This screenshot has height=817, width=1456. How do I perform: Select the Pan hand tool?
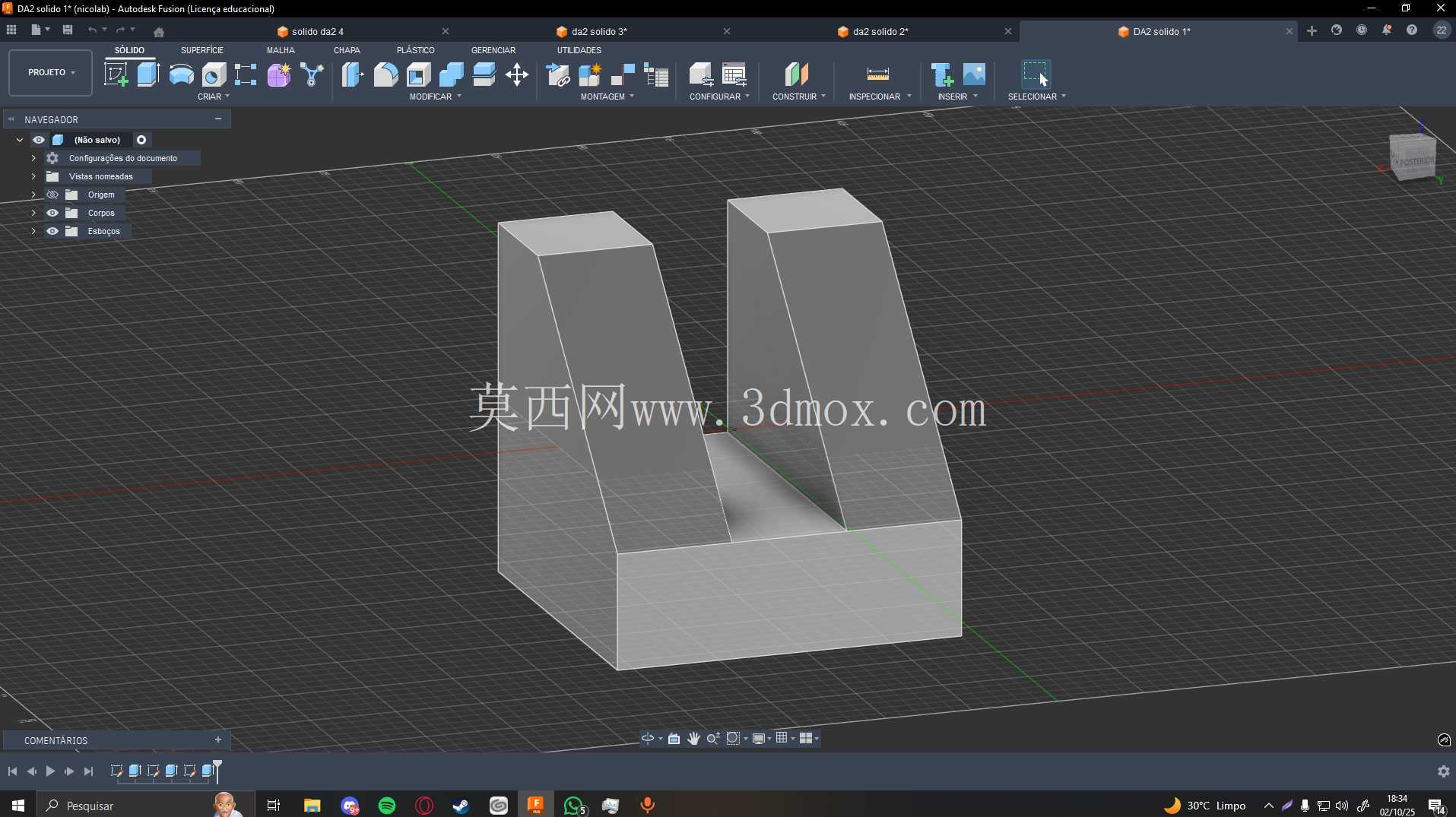click(x=693, y=738)
